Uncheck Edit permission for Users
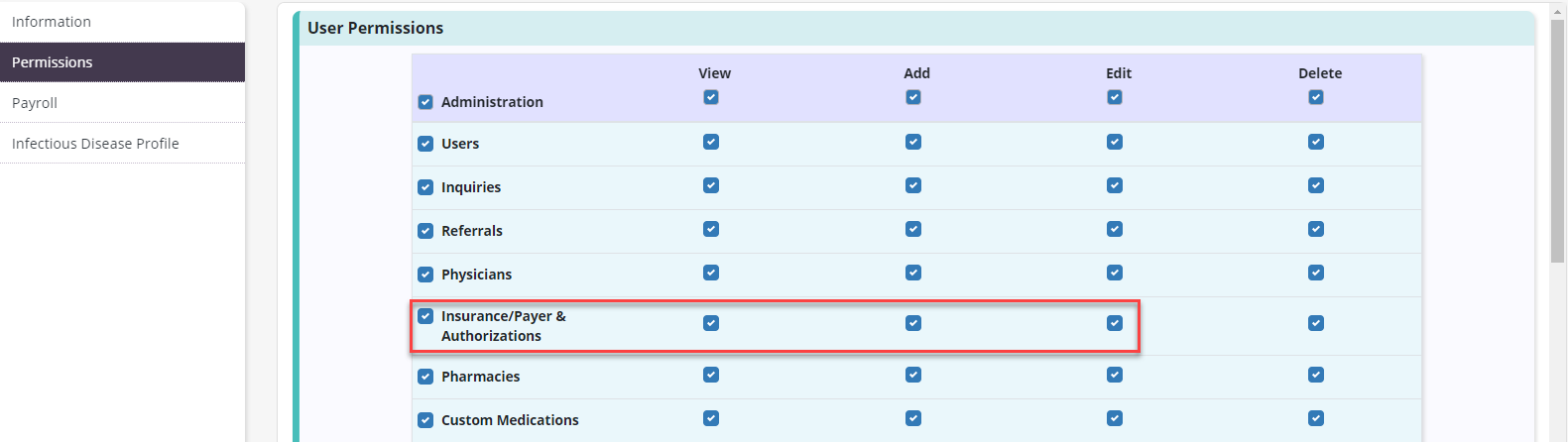Viewport: 1568px width, 442px height. (x=1115, y=142)
